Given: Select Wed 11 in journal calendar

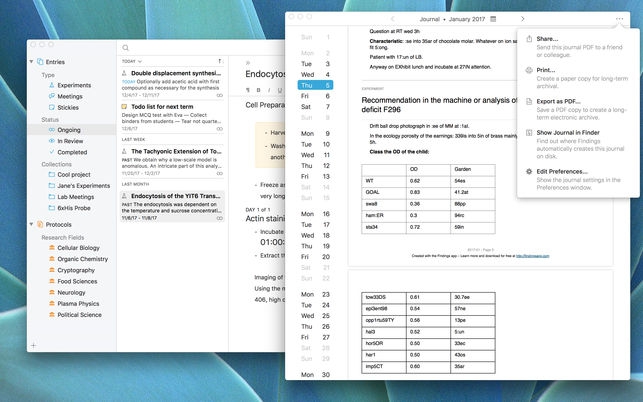Looking at the screenshot, I should click(x=315, y=155).
